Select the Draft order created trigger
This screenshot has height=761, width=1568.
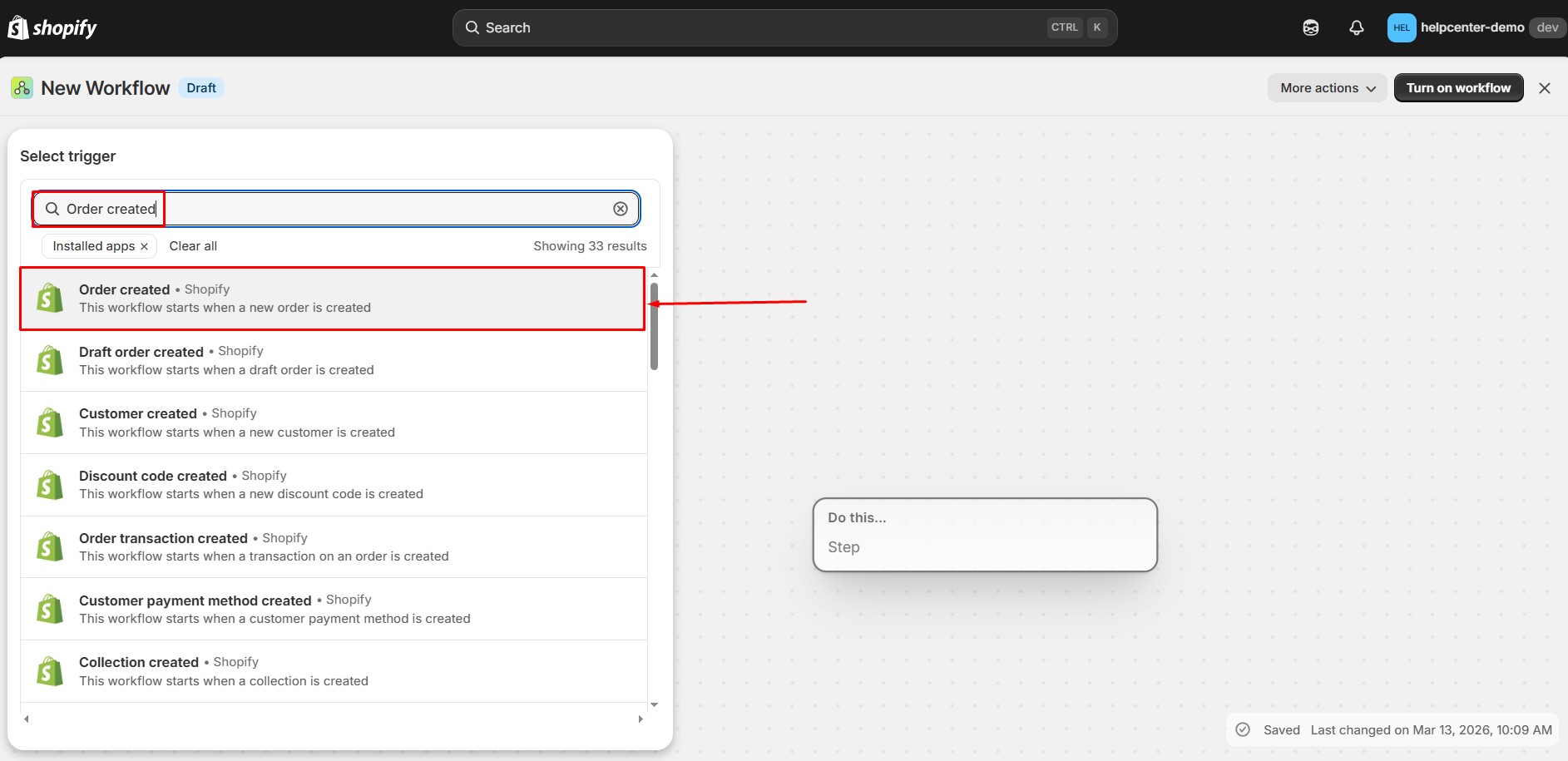334,360
